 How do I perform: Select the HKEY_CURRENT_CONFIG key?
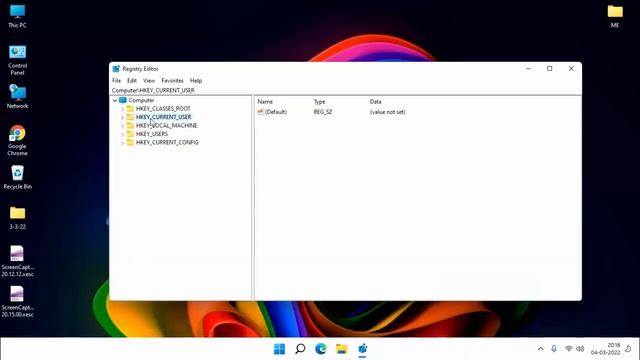167,142
